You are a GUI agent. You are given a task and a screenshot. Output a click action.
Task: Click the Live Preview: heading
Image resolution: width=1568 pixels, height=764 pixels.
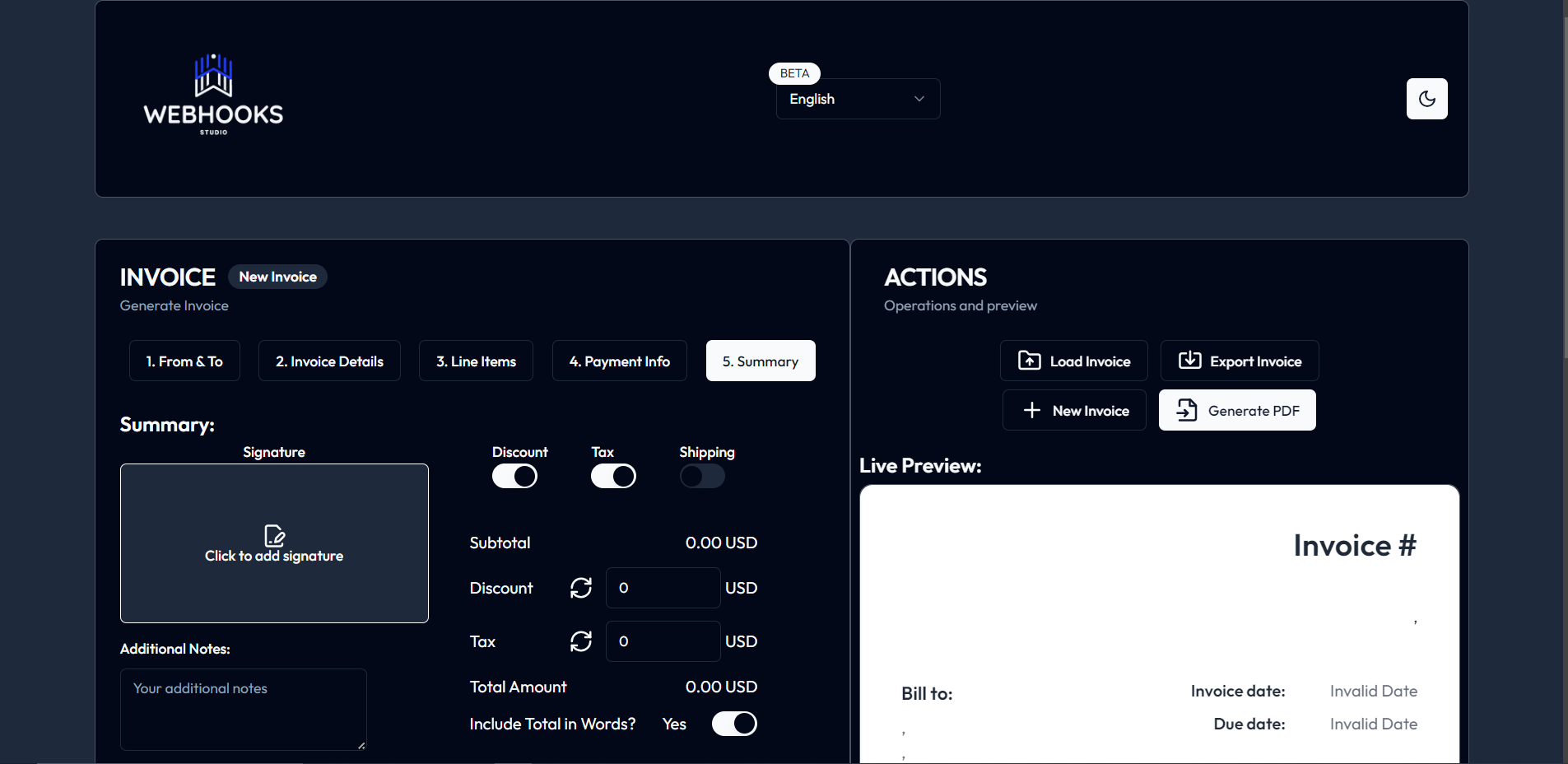coord(920,466)
